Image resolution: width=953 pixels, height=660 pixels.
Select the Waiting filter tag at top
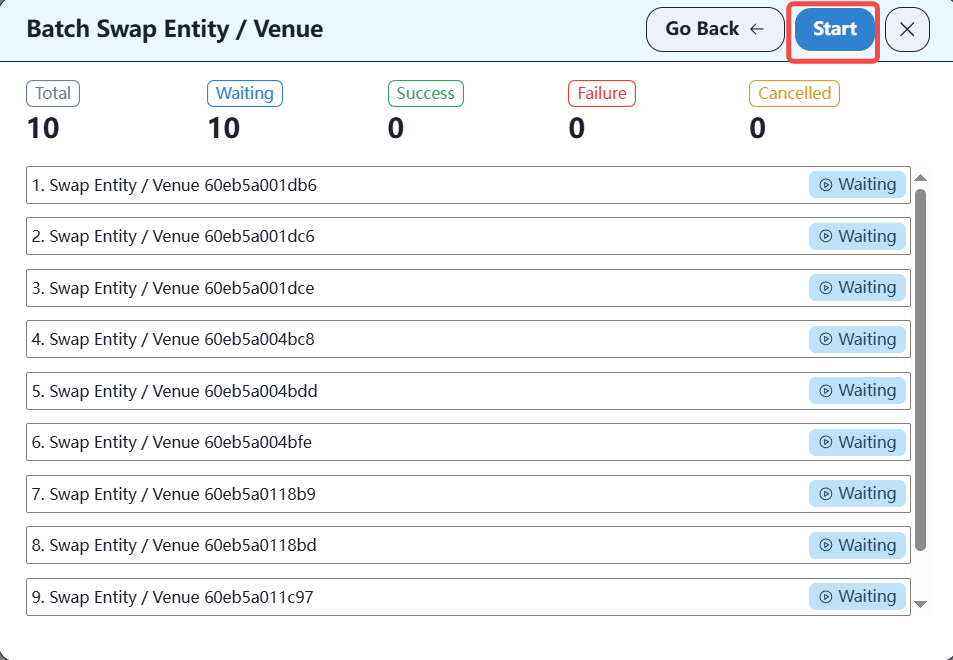(245, 93)
